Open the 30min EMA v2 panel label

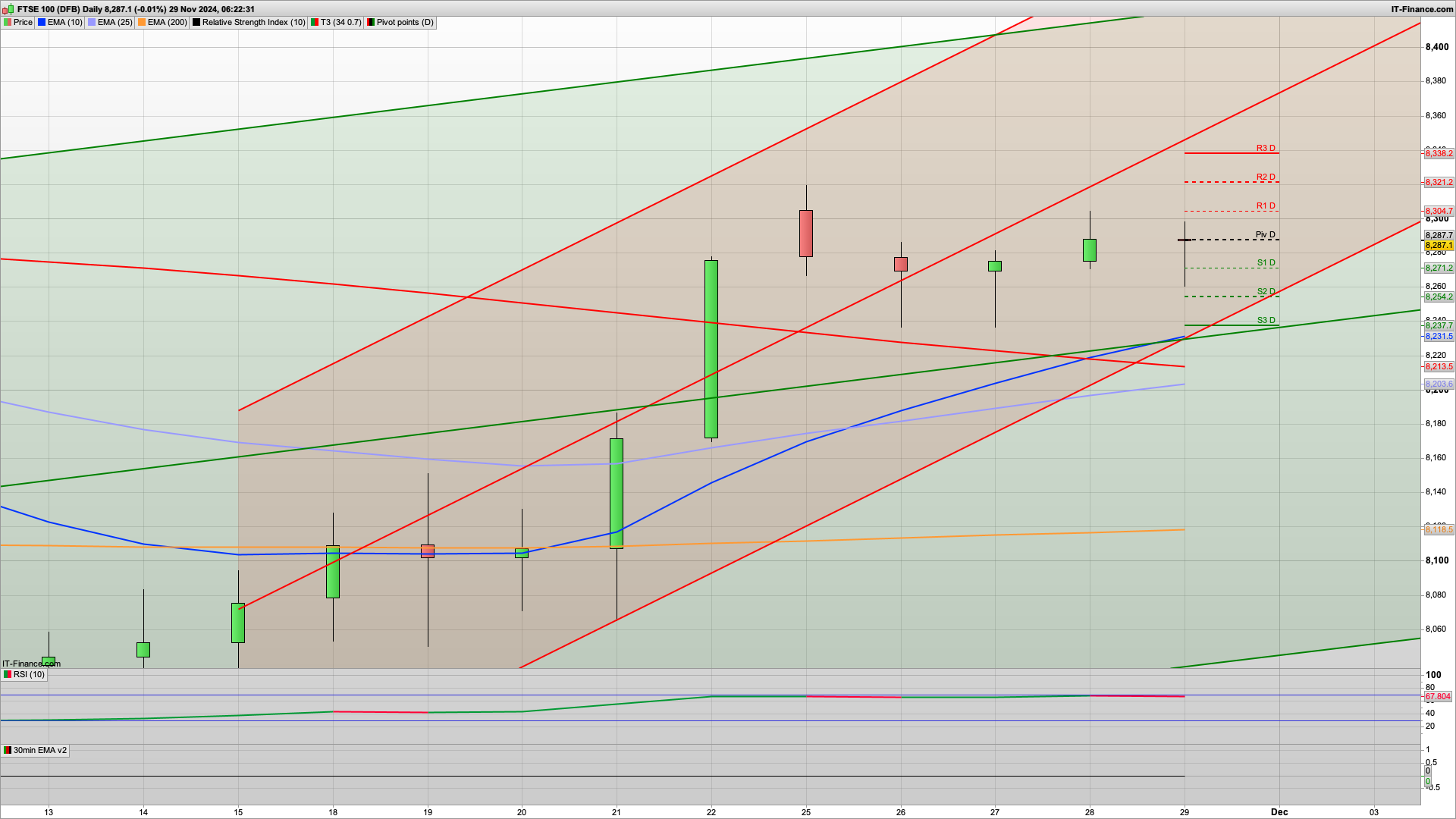pyautogui.click(x=39, y=751)
